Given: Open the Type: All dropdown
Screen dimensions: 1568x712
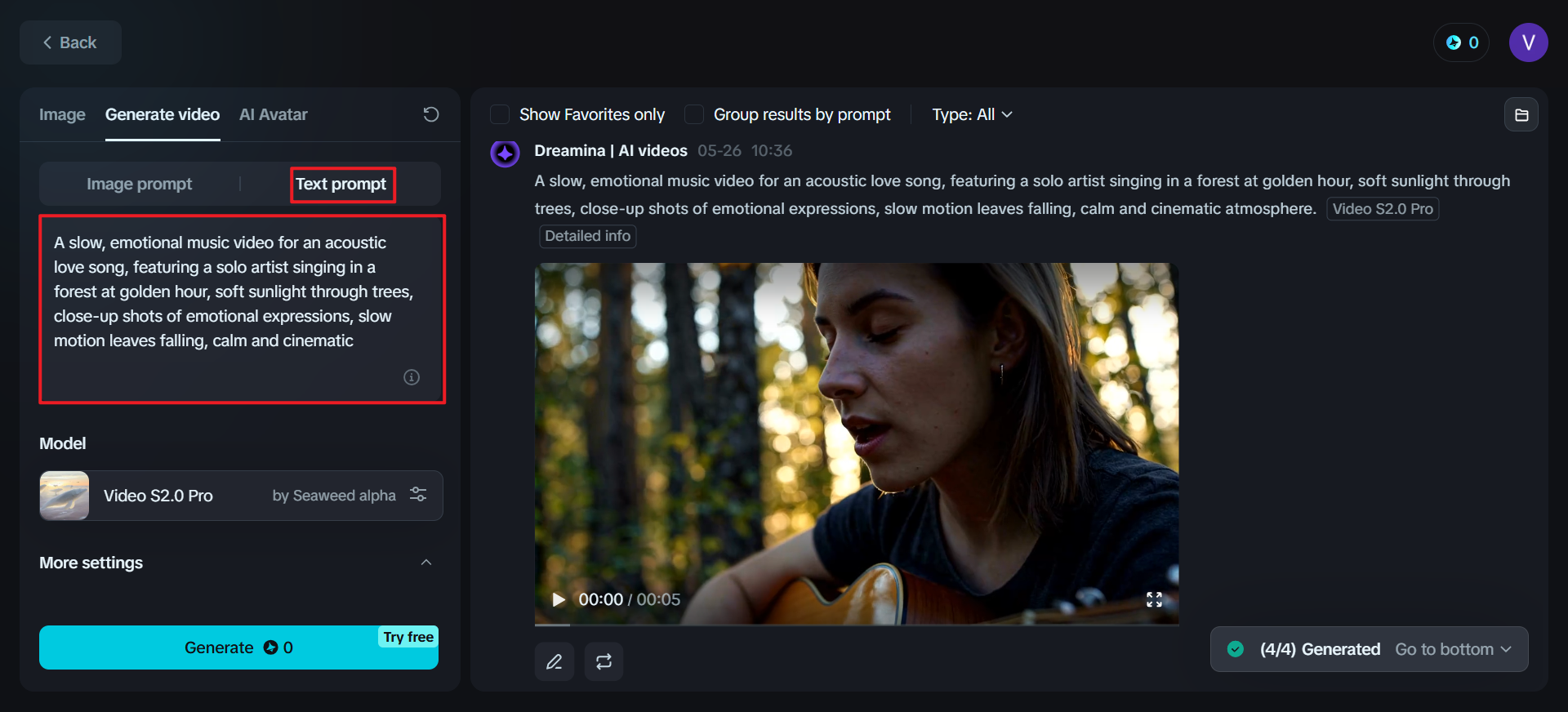Looking at the screenshot, I should coord(972,114).
